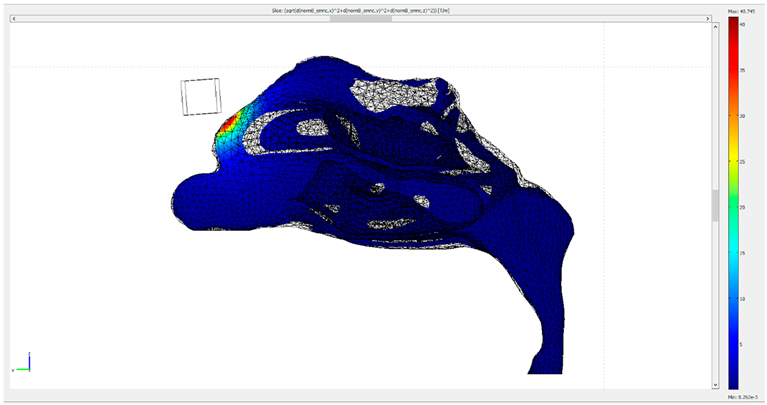767x405 pixels.
Task: Click the Min value label under the legend
Action: (741, 398)
